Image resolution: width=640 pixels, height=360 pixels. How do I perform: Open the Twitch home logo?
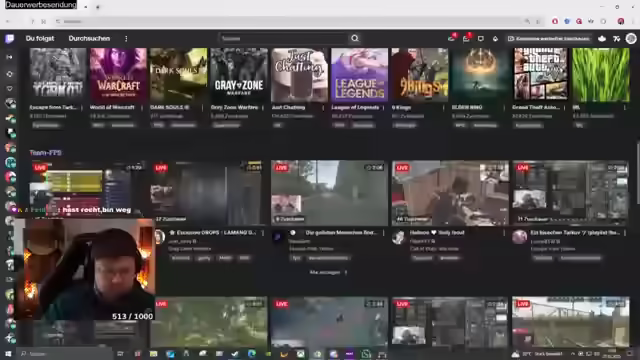[x=9, y=38]
